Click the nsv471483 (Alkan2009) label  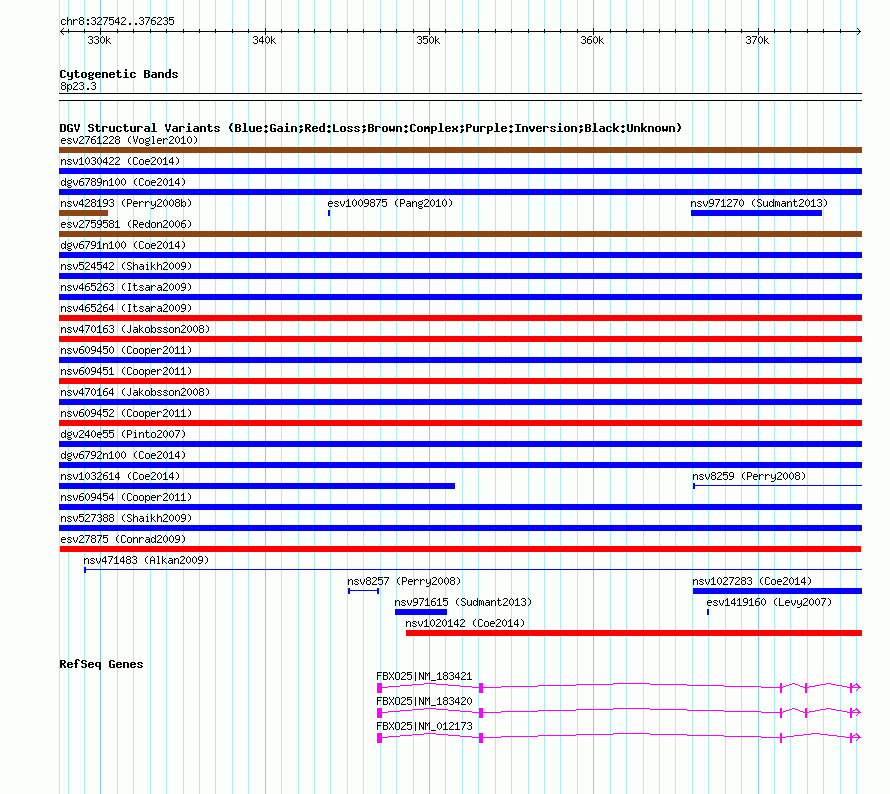coord(146,560)
